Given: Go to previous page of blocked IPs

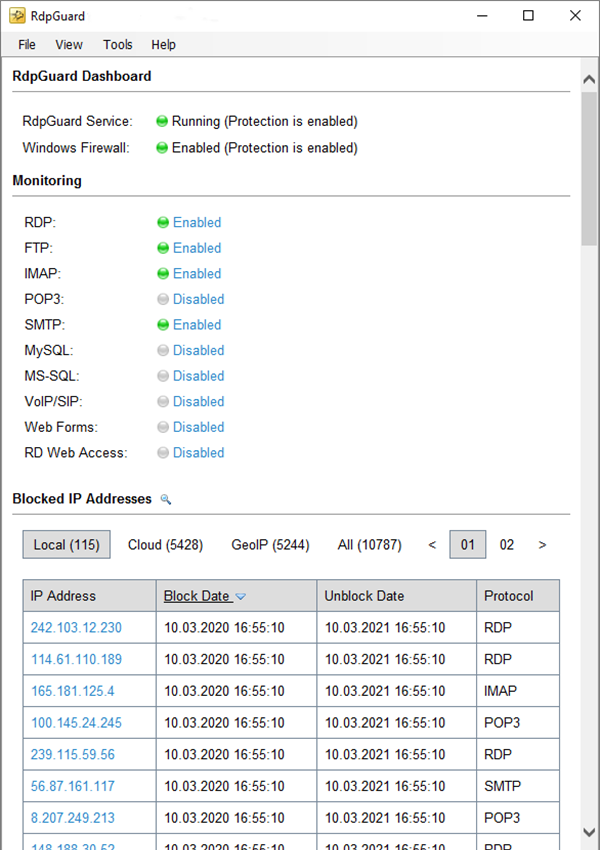Looking at the screenshot, I should click(x=432, y=545).
